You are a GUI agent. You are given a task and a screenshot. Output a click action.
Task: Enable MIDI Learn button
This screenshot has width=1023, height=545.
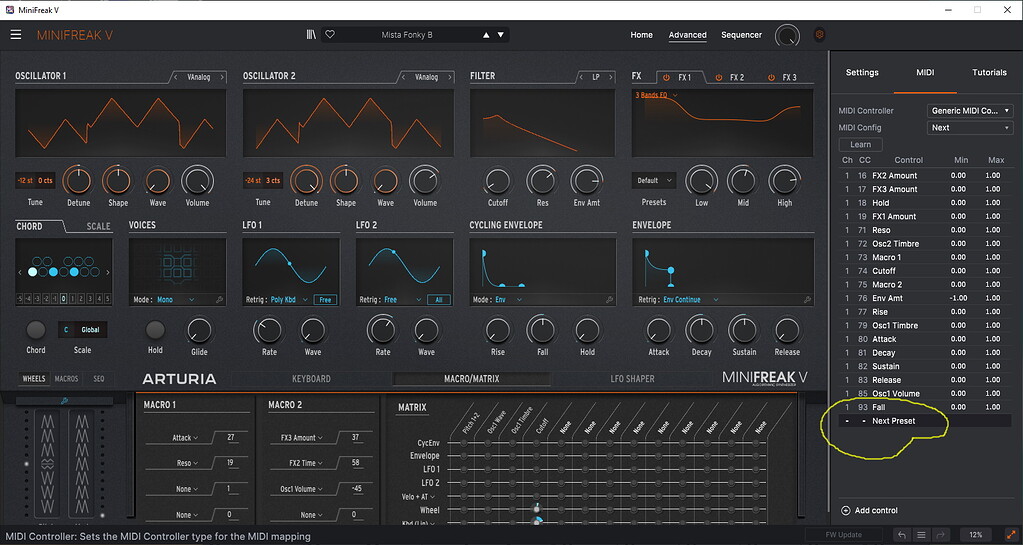pos(860,144)
